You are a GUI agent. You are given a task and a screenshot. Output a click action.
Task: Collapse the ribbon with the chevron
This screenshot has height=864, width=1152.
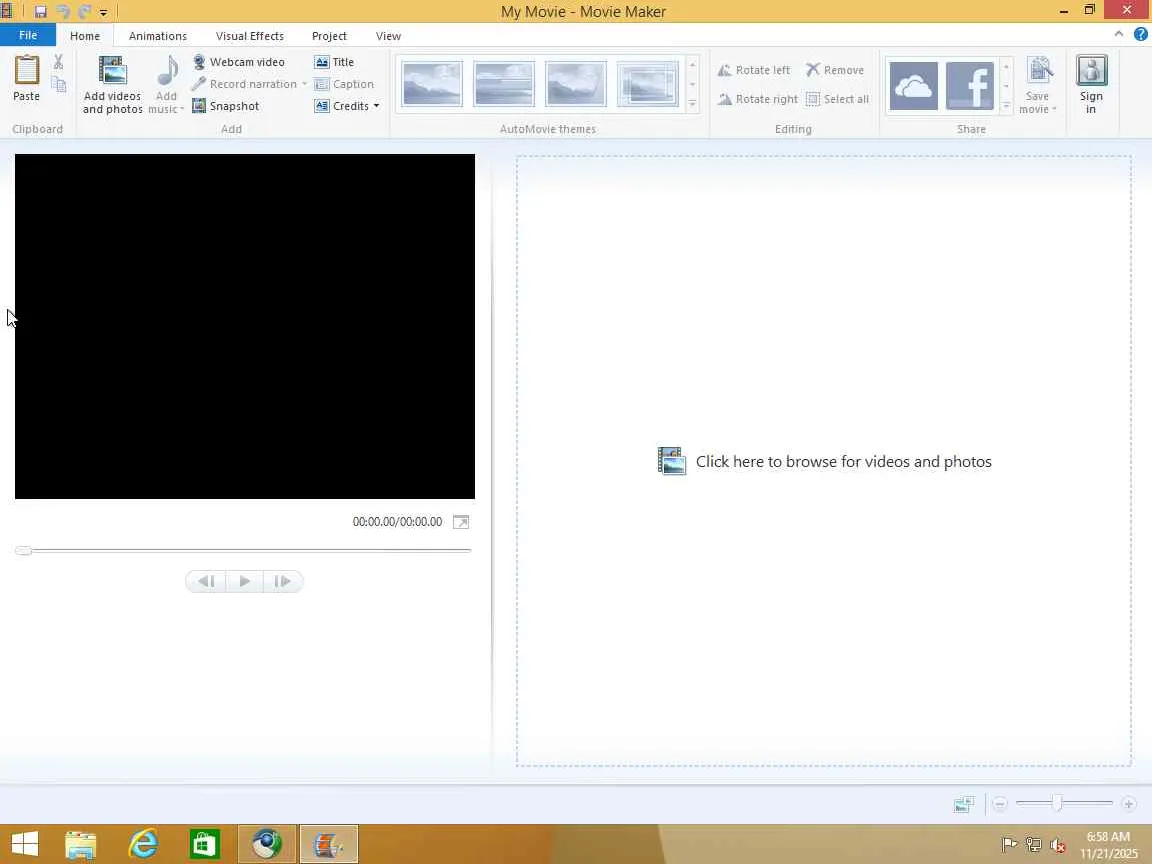(1118, 34)
